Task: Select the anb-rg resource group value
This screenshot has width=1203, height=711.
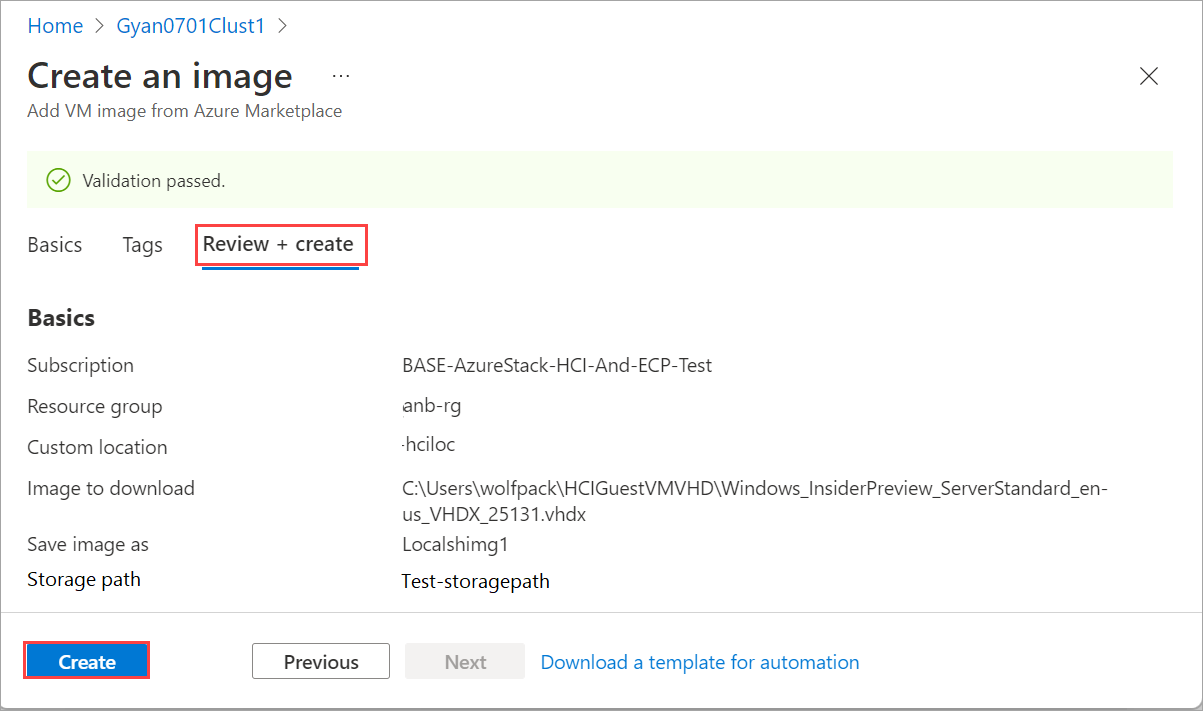Action: click(x=431, y=407)
